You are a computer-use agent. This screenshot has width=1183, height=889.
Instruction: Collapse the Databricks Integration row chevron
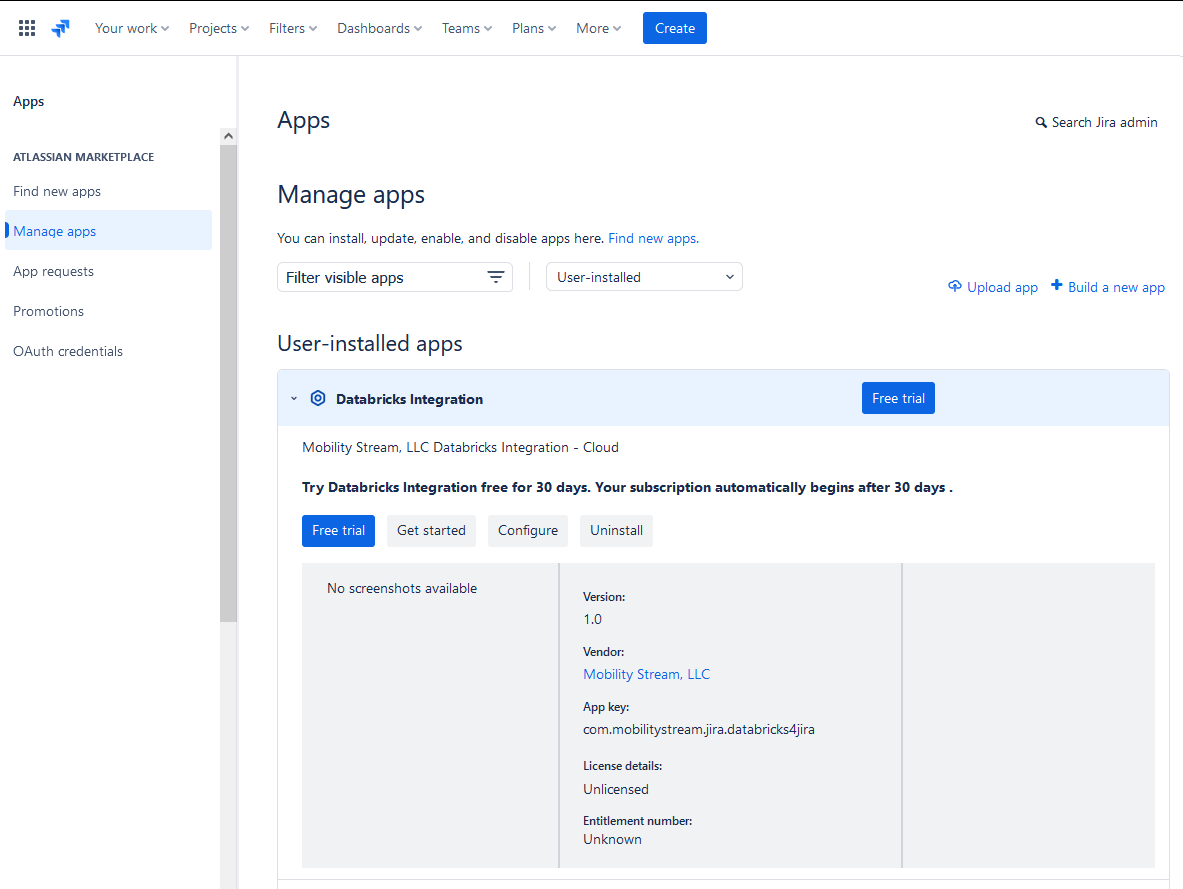coord(294,398)
